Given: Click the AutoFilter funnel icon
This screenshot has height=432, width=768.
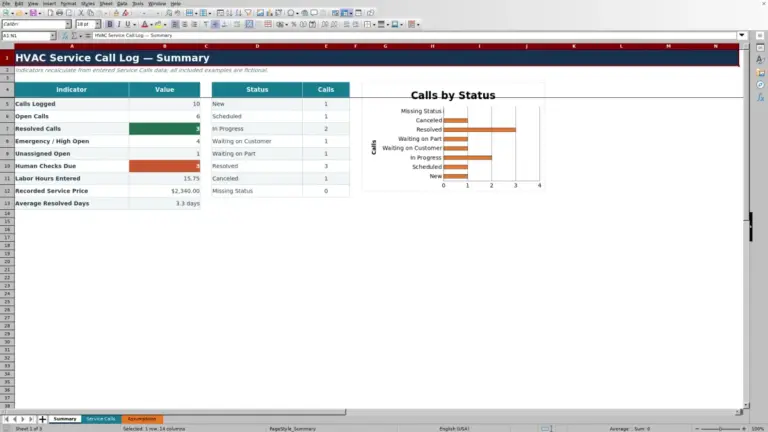Looking at the screenshot, I should (x=248, y=13).
